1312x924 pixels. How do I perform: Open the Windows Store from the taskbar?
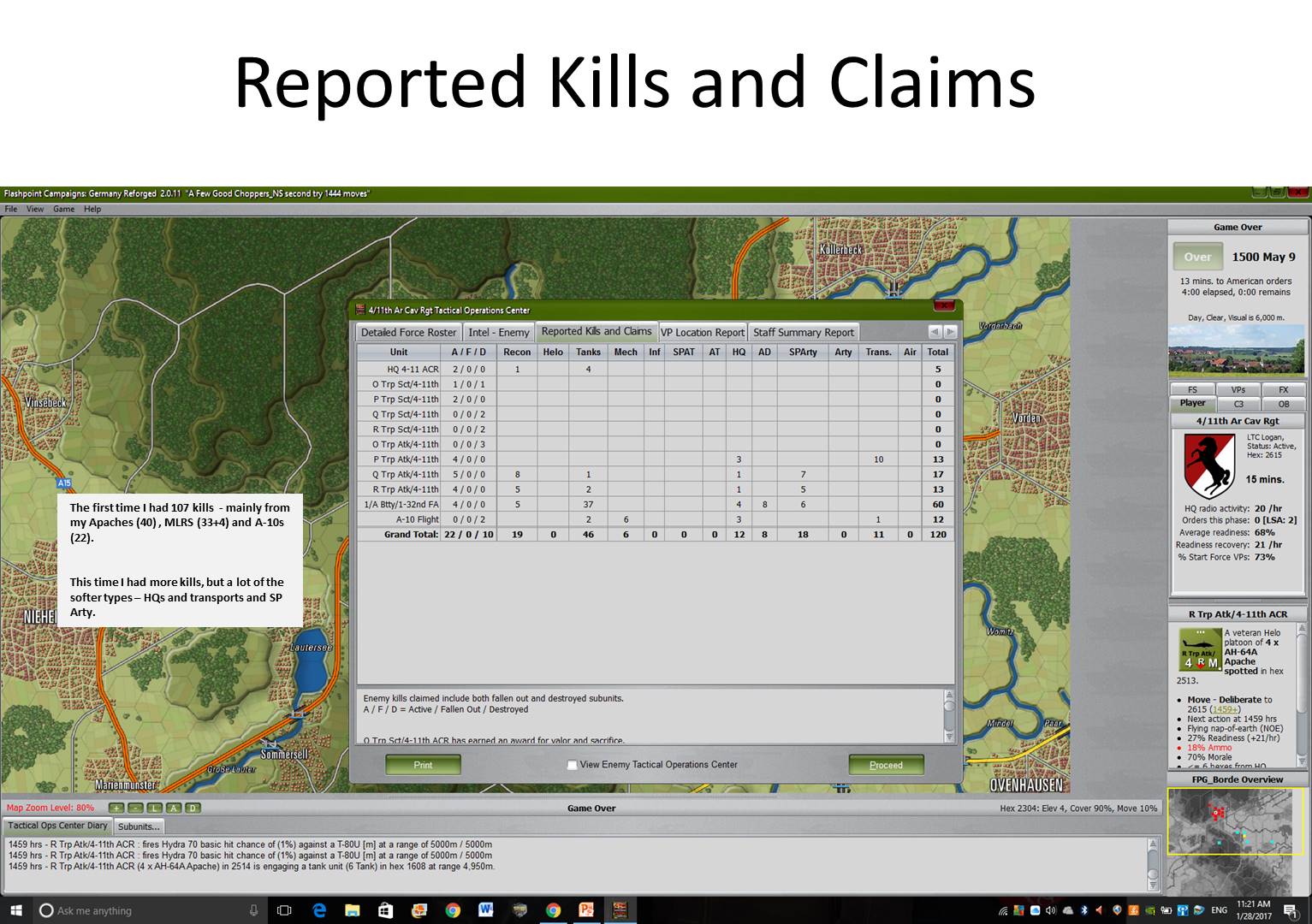(385, 910)
